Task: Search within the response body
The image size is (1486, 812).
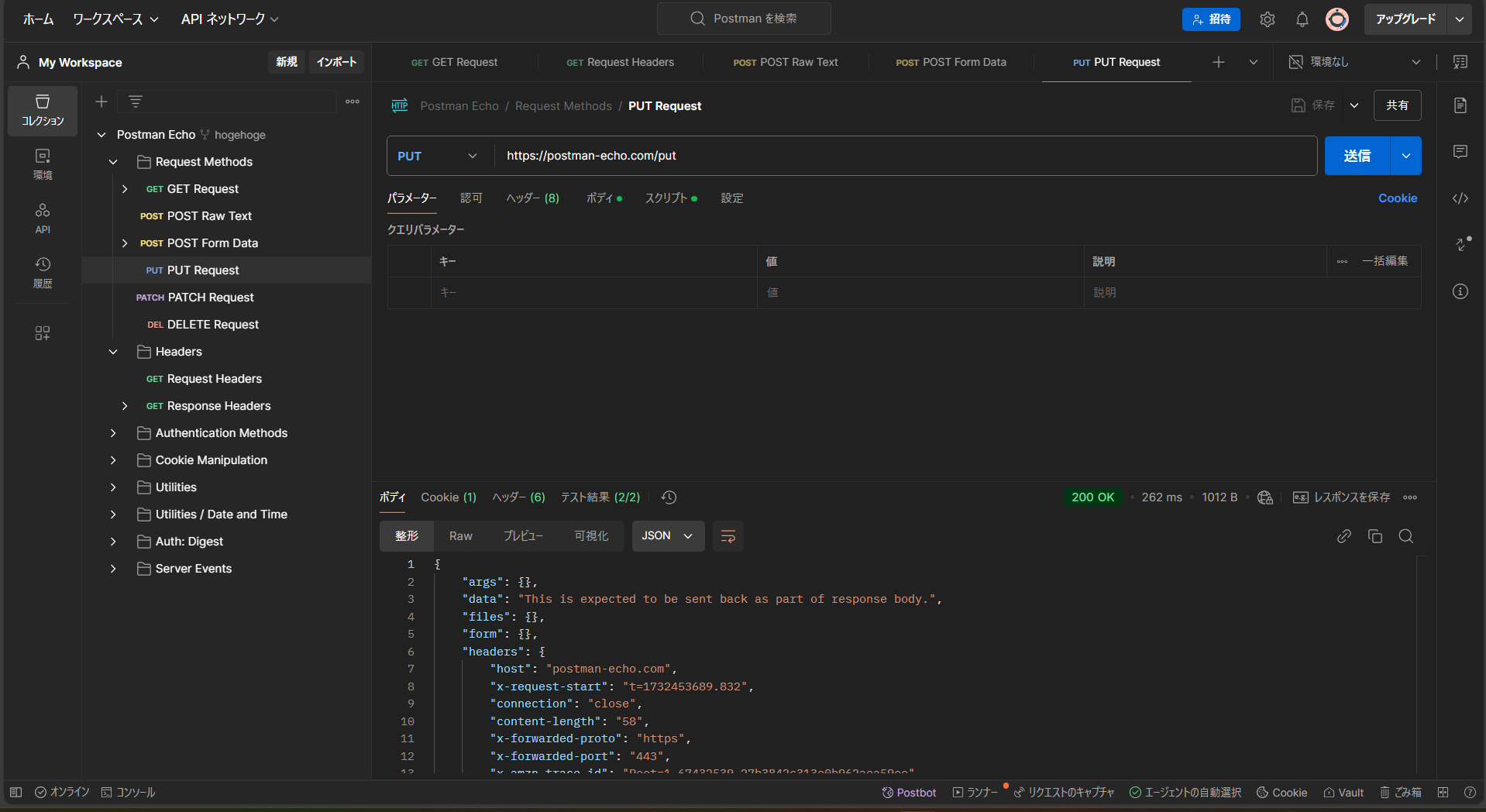Action: pos(1405,536)
